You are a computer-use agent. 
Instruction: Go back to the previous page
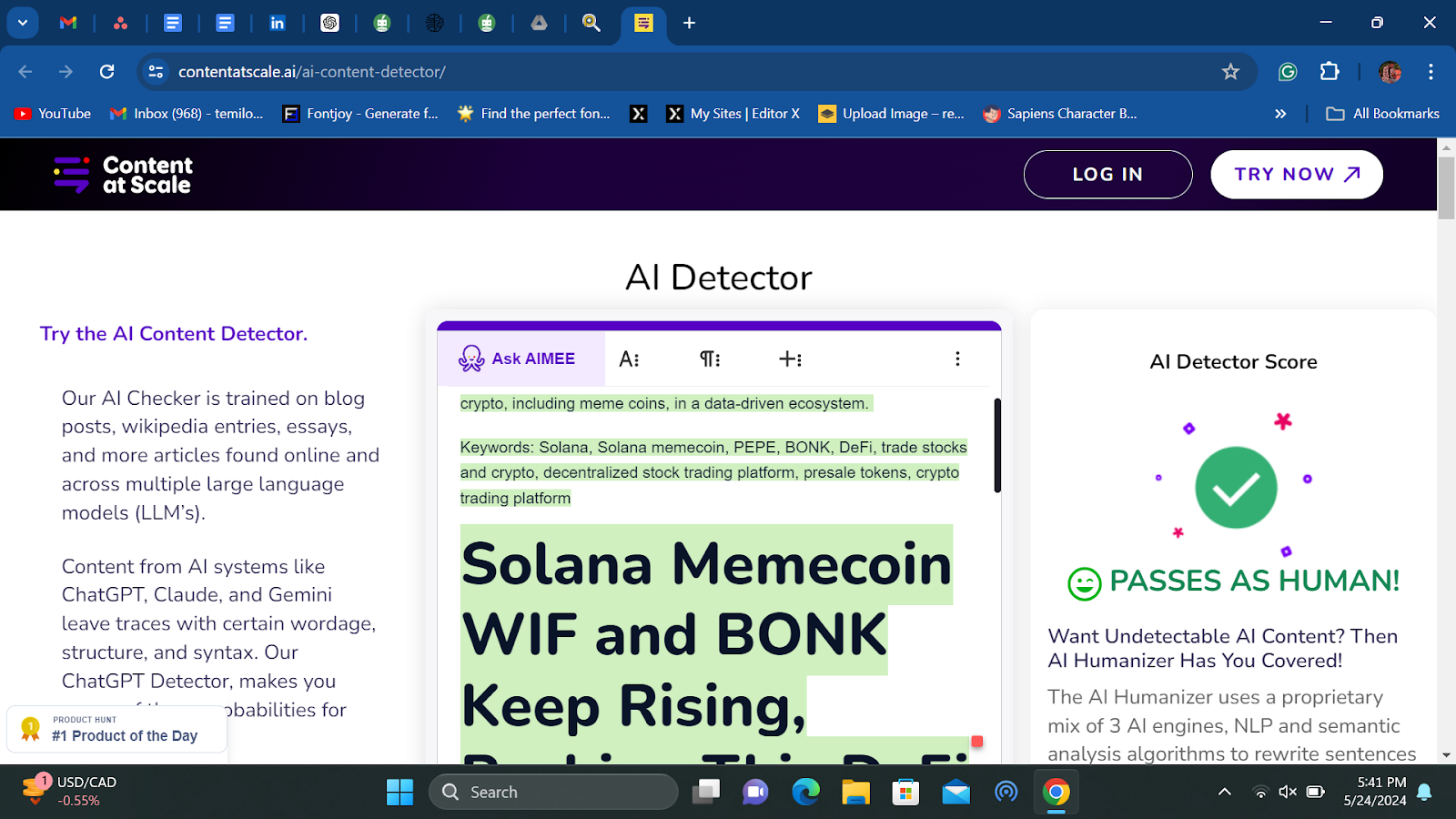pyautogui.click(x=25, y=72)
